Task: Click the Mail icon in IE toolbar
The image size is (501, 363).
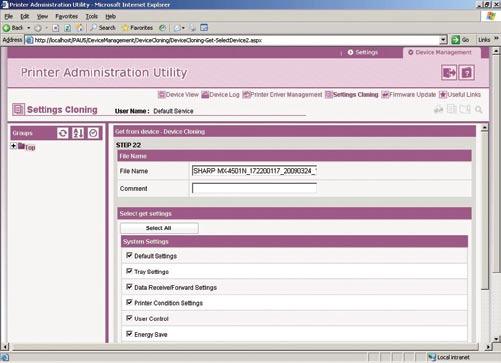Action: 179,28
